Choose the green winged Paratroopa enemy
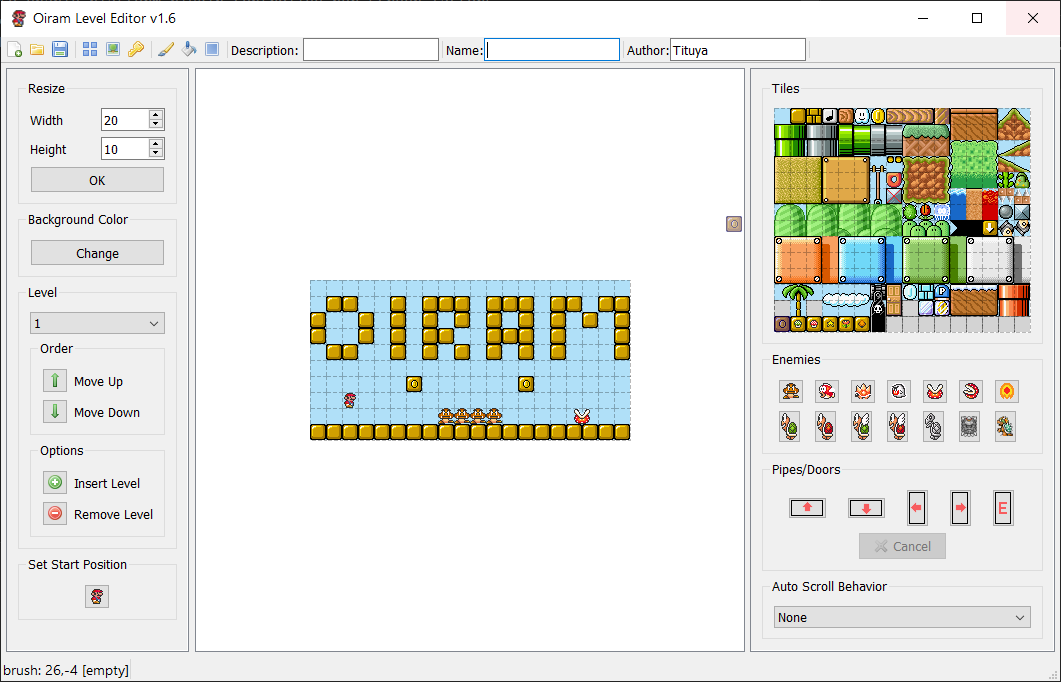1061x682 pixels. coord(861,427)
